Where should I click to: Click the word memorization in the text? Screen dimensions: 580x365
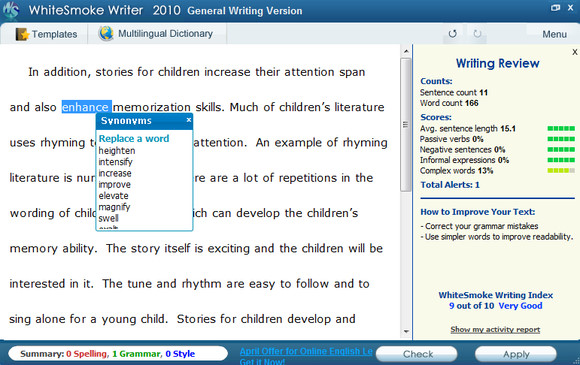151,107
